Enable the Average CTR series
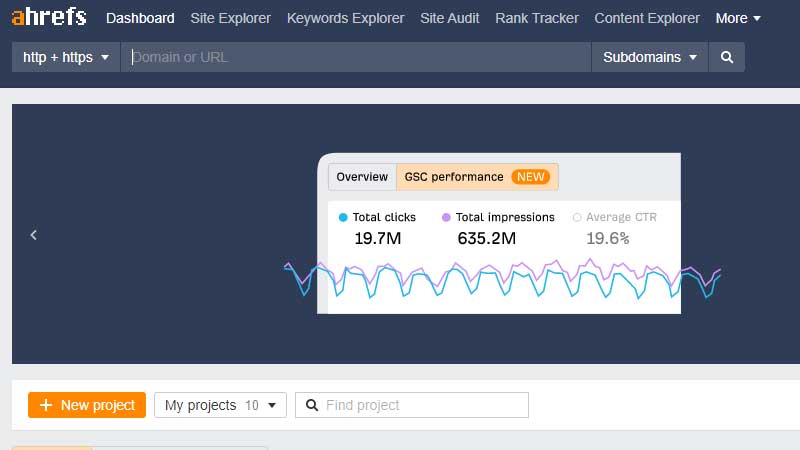800x450 pixels. [577, 217]
